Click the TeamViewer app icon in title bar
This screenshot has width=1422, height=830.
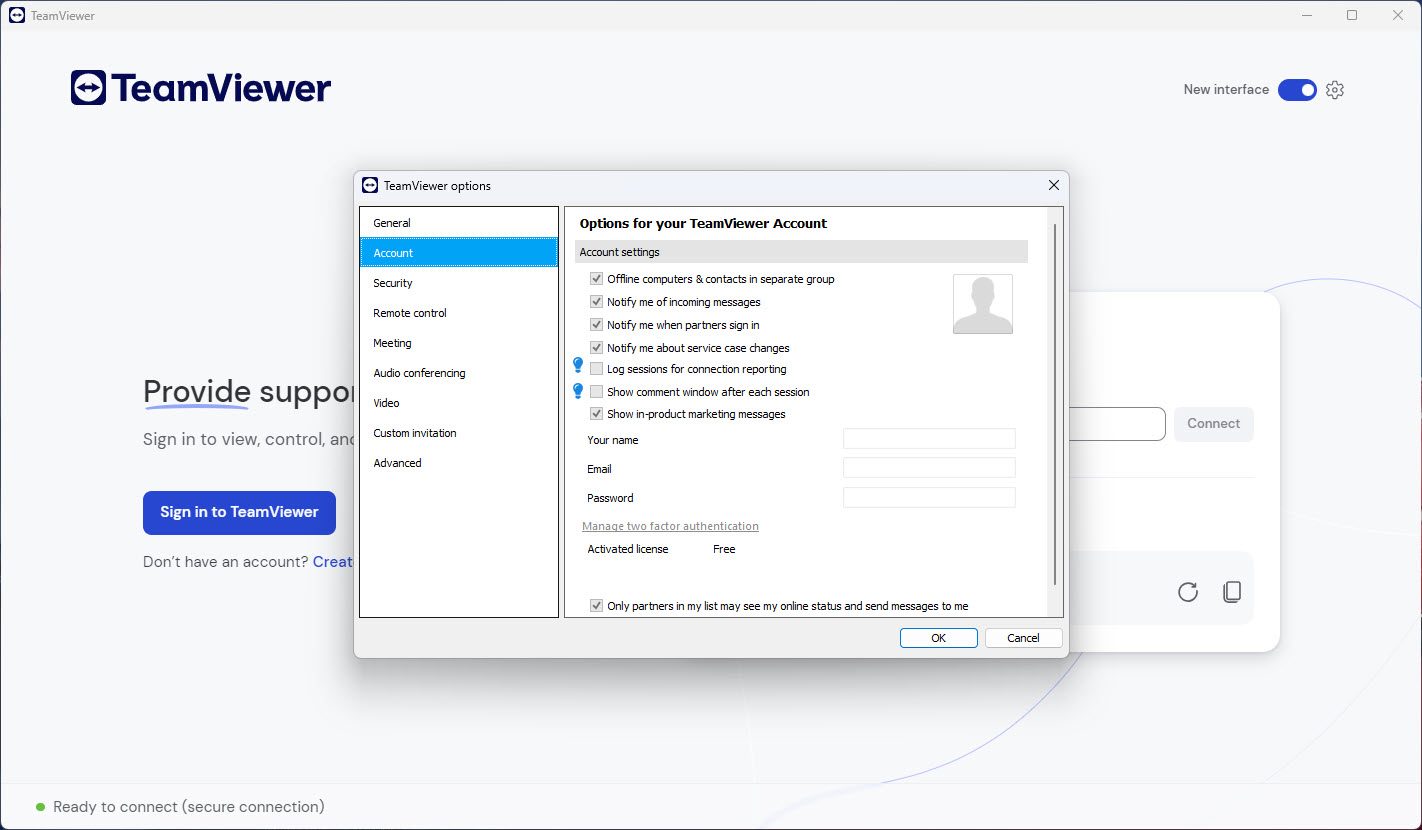click(17, 16)
